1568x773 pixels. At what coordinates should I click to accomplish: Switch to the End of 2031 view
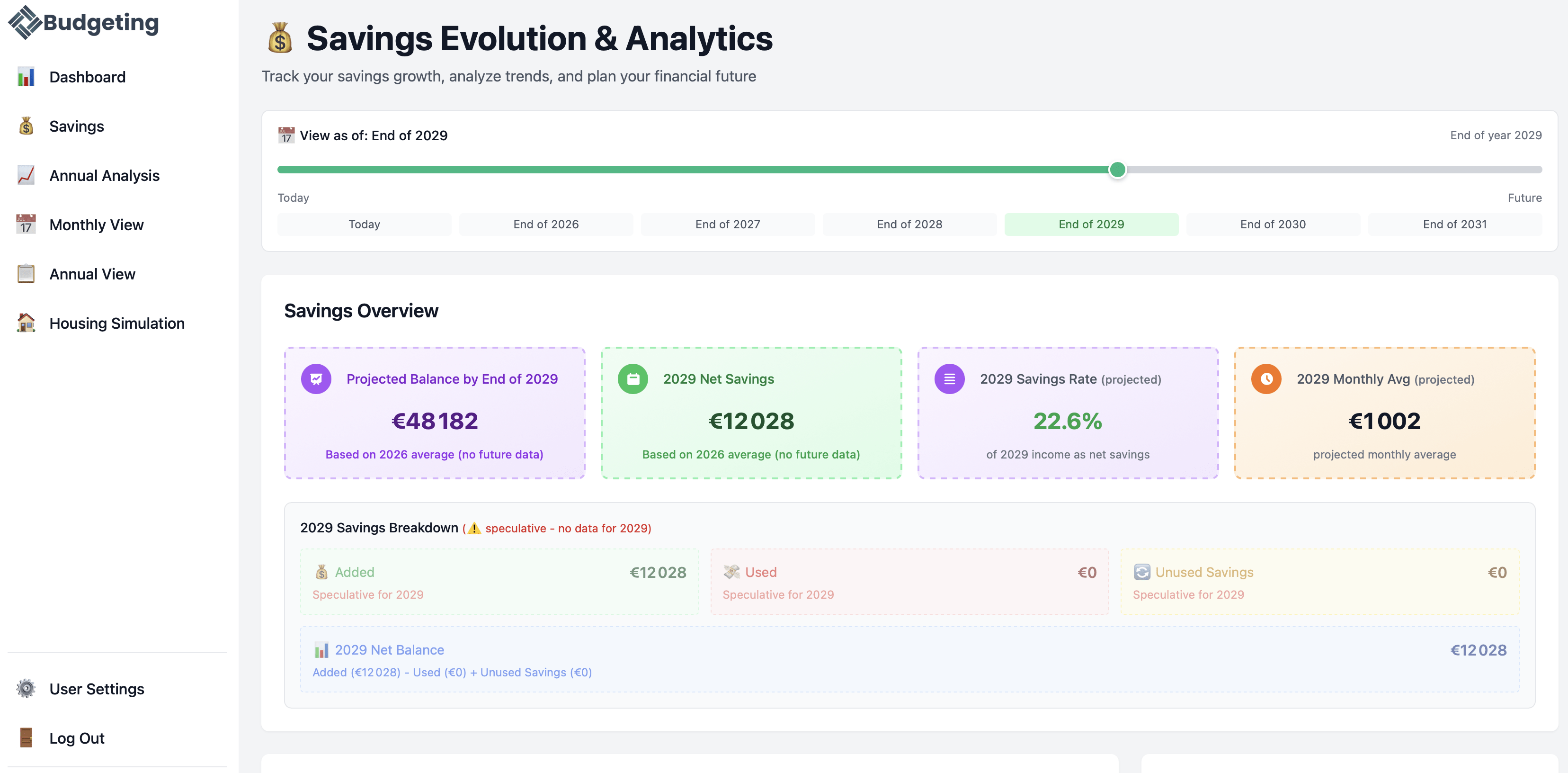(1454, 224)
